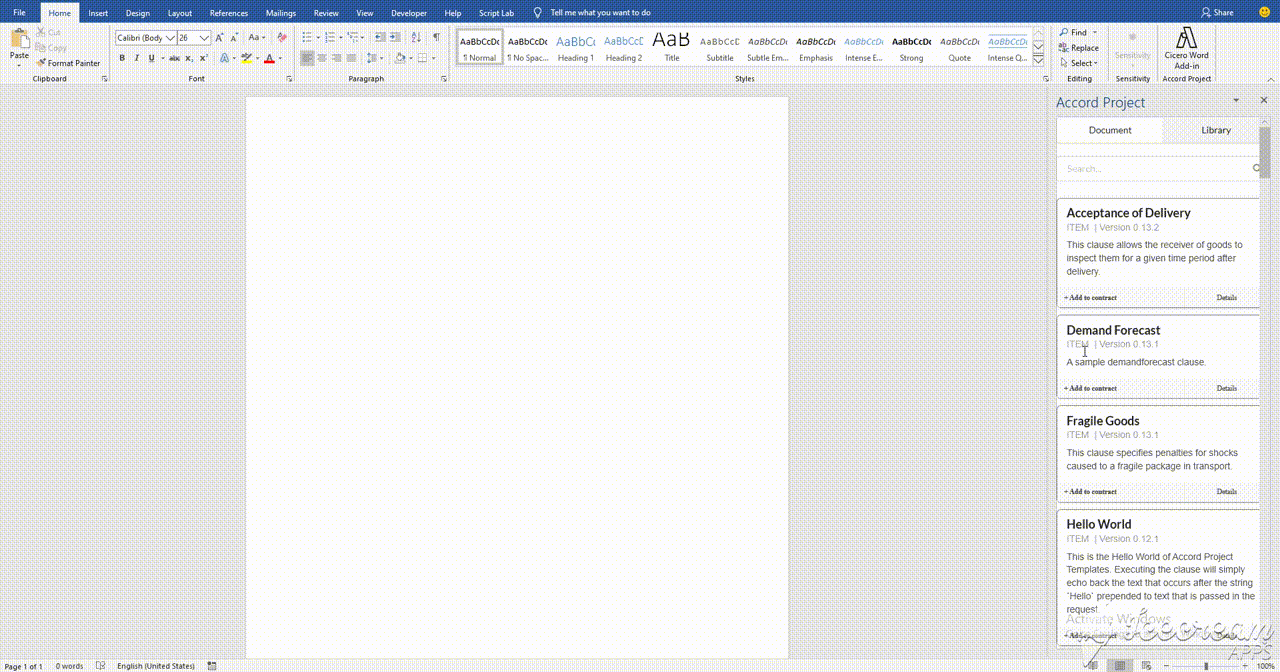Open the Accord Project pane options arrow
The height and width of the screenshot is (672, 1280).
click(1236, 101)
